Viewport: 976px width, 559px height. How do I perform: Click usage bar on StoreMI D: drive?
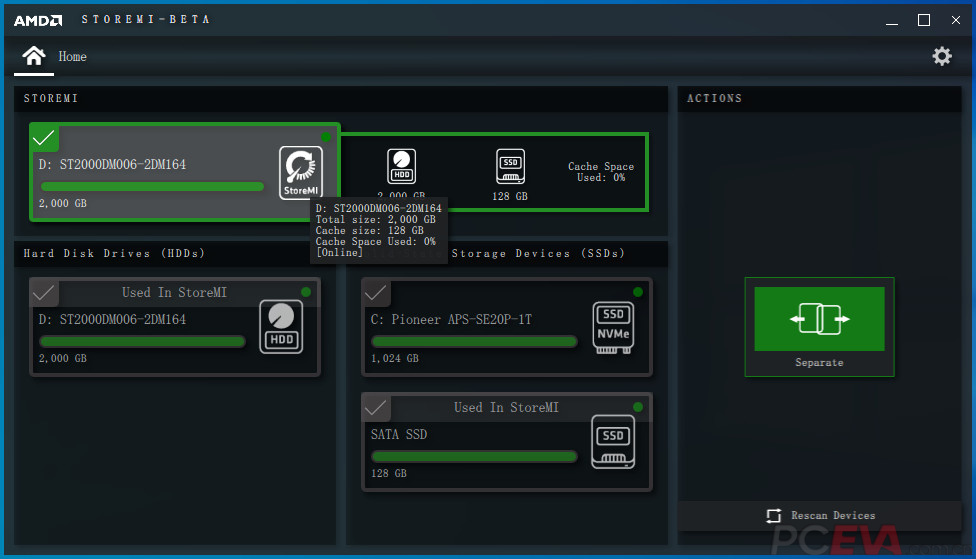152,186
